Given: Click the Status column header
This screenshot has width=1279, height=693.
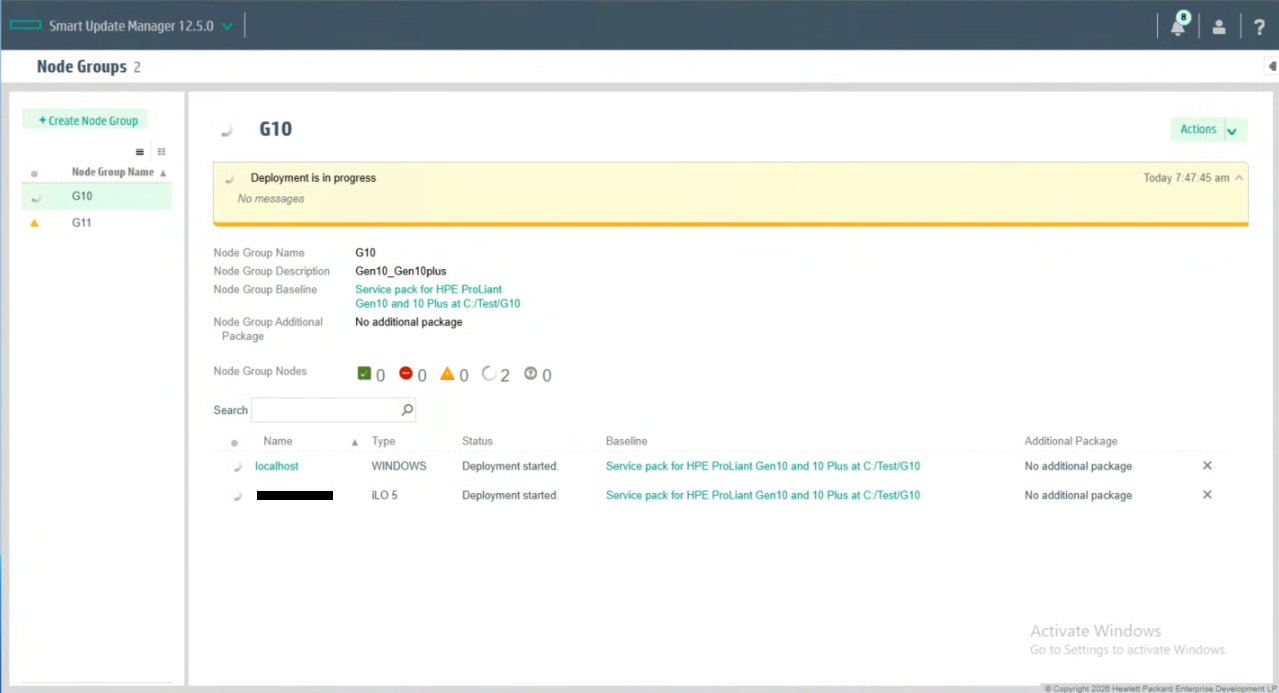Looking at the screenshot, I should [x=477, y=441].
